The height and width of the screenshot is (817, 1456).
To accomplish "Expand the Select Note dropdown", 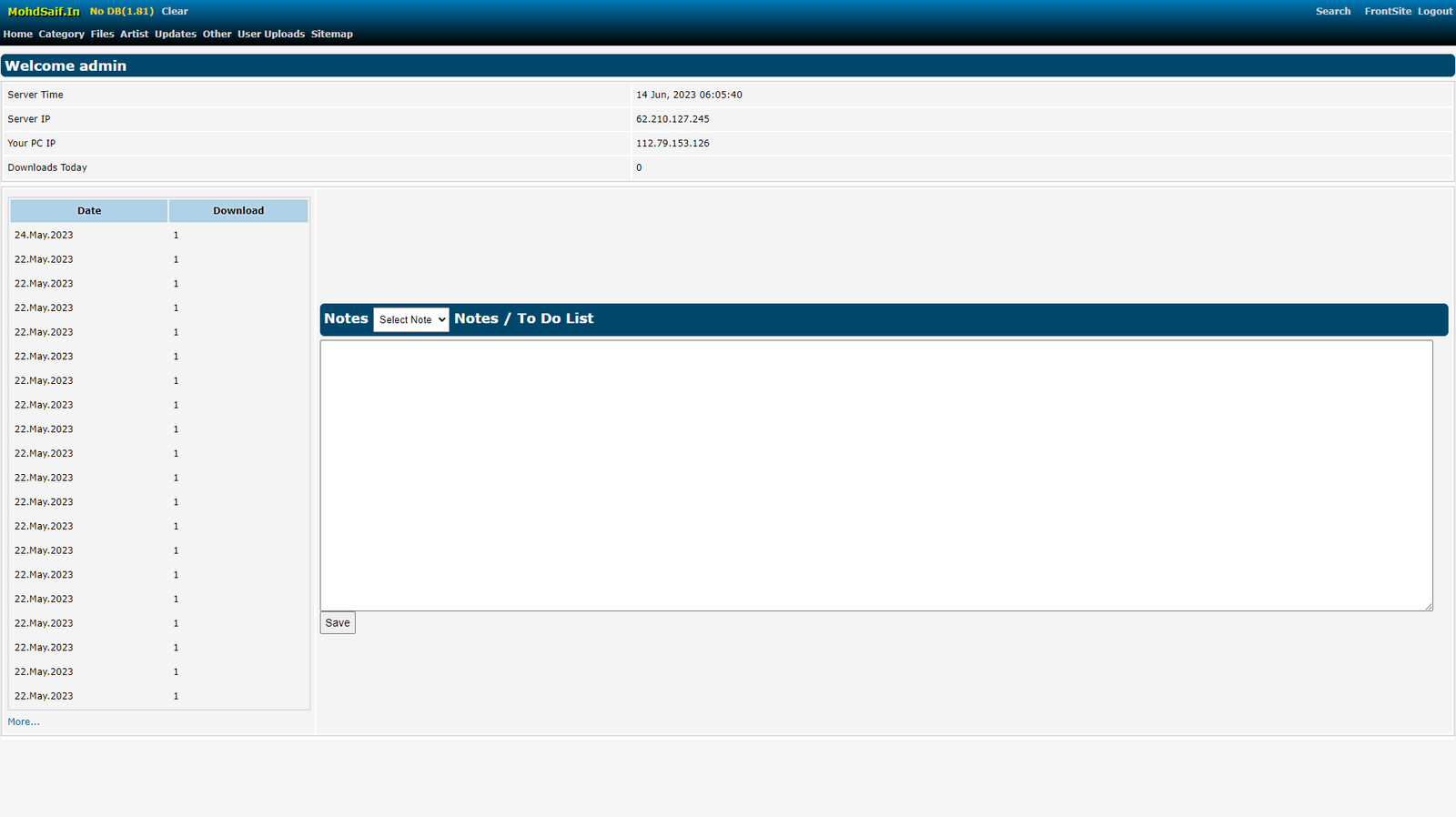I will (411, 319).
